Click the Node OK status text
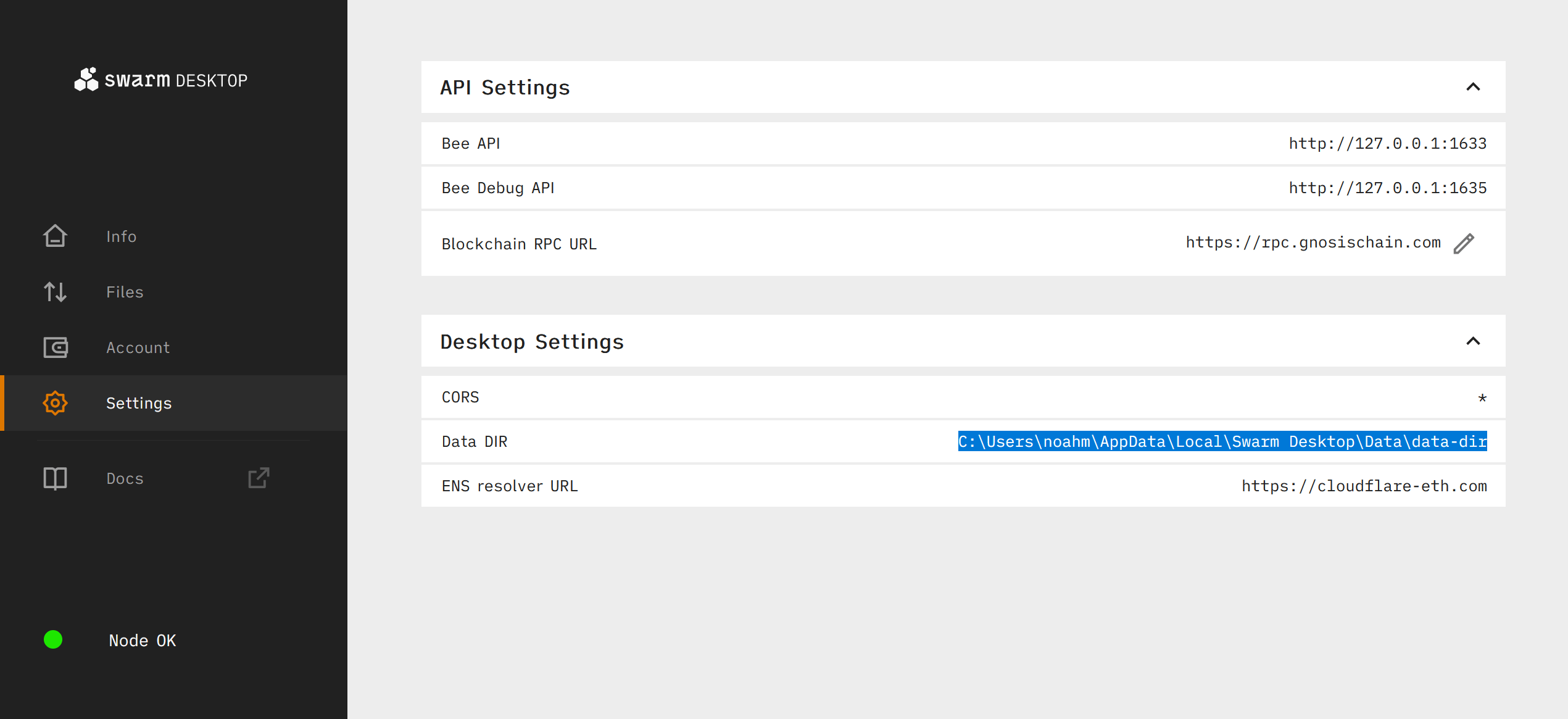This screenshot has width=1568, height=719. 143,641
